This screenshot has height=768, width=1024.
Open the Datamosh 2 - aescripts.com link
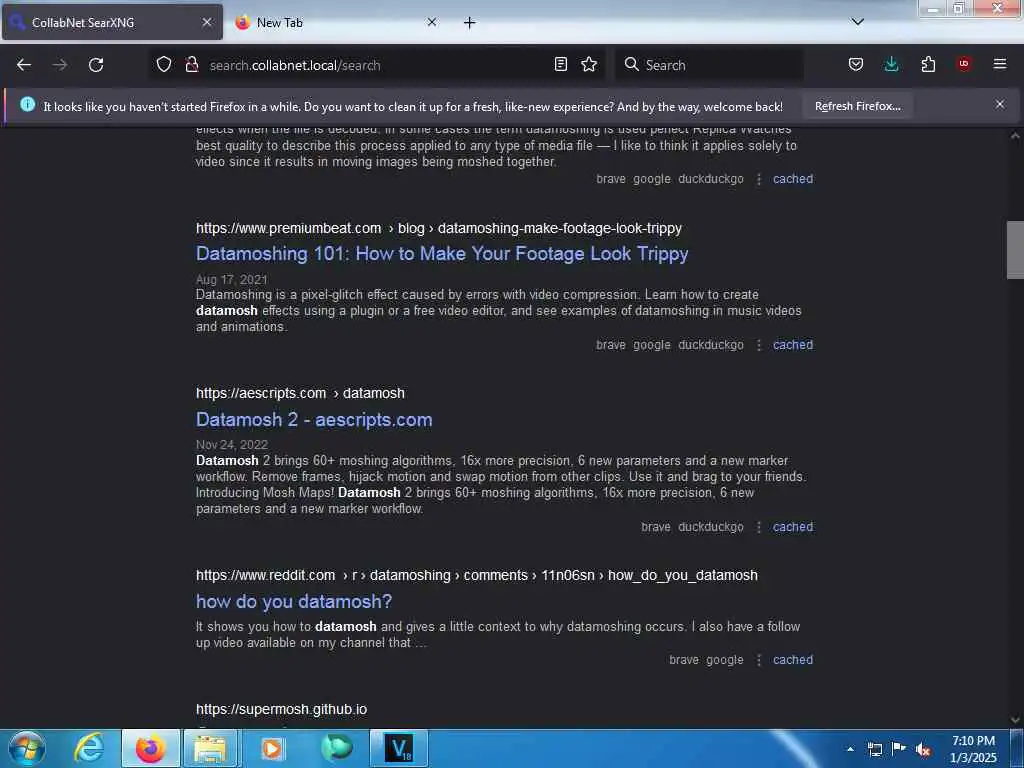point(314,419)
